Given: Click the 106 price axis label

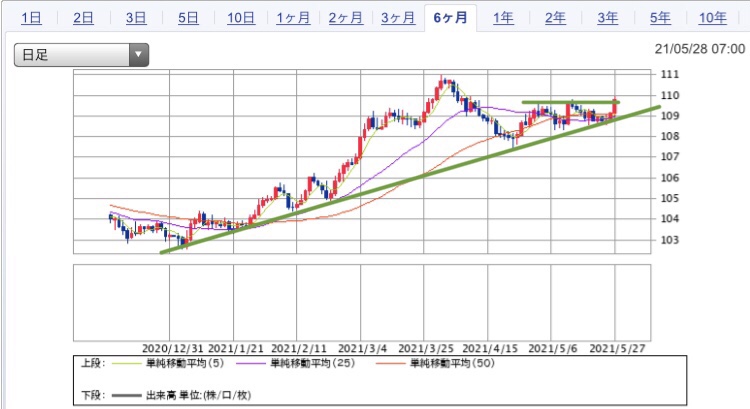Looking at the screenshot, I should coord(670,178).
